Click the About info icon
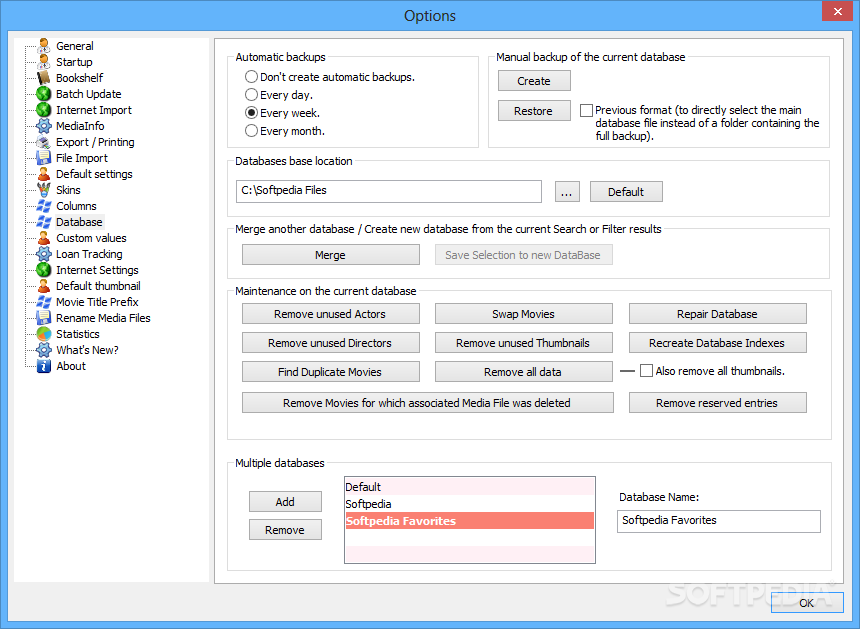860x629 pixels. 44,366
